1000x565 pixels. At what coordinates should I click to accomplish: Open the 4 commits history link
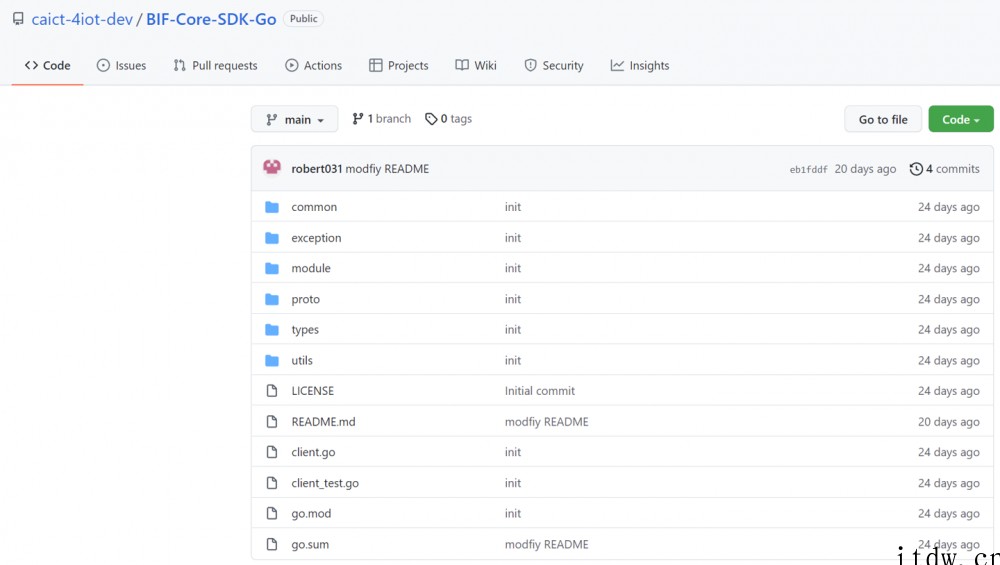[945, 169]
